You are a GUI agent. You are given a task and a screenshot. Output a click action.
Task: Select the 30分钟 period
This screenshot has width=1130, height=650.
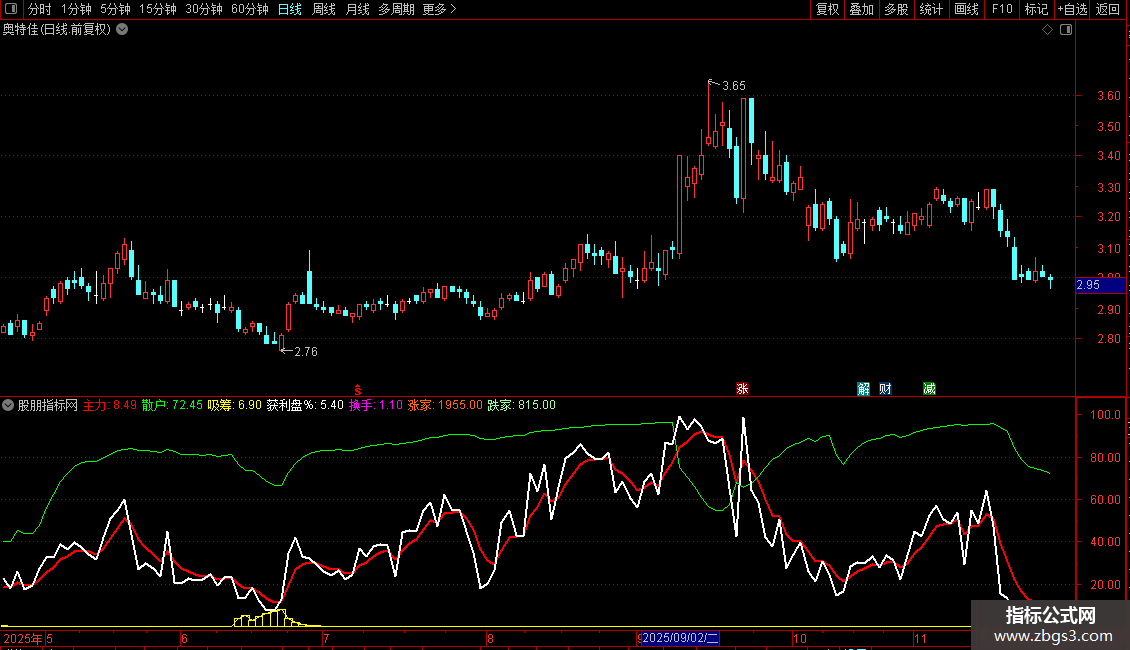pos(204,9)
